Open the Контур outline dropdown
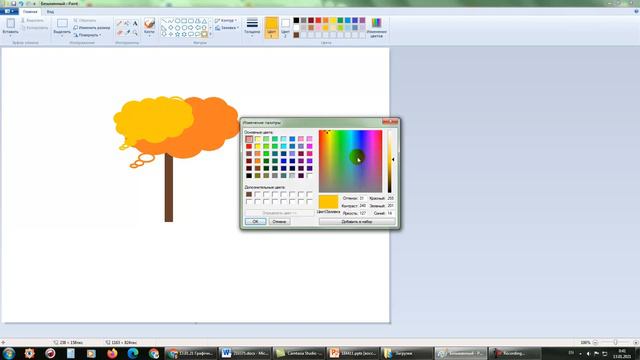The height and width of the screenshot is (360, 640). 226,20
